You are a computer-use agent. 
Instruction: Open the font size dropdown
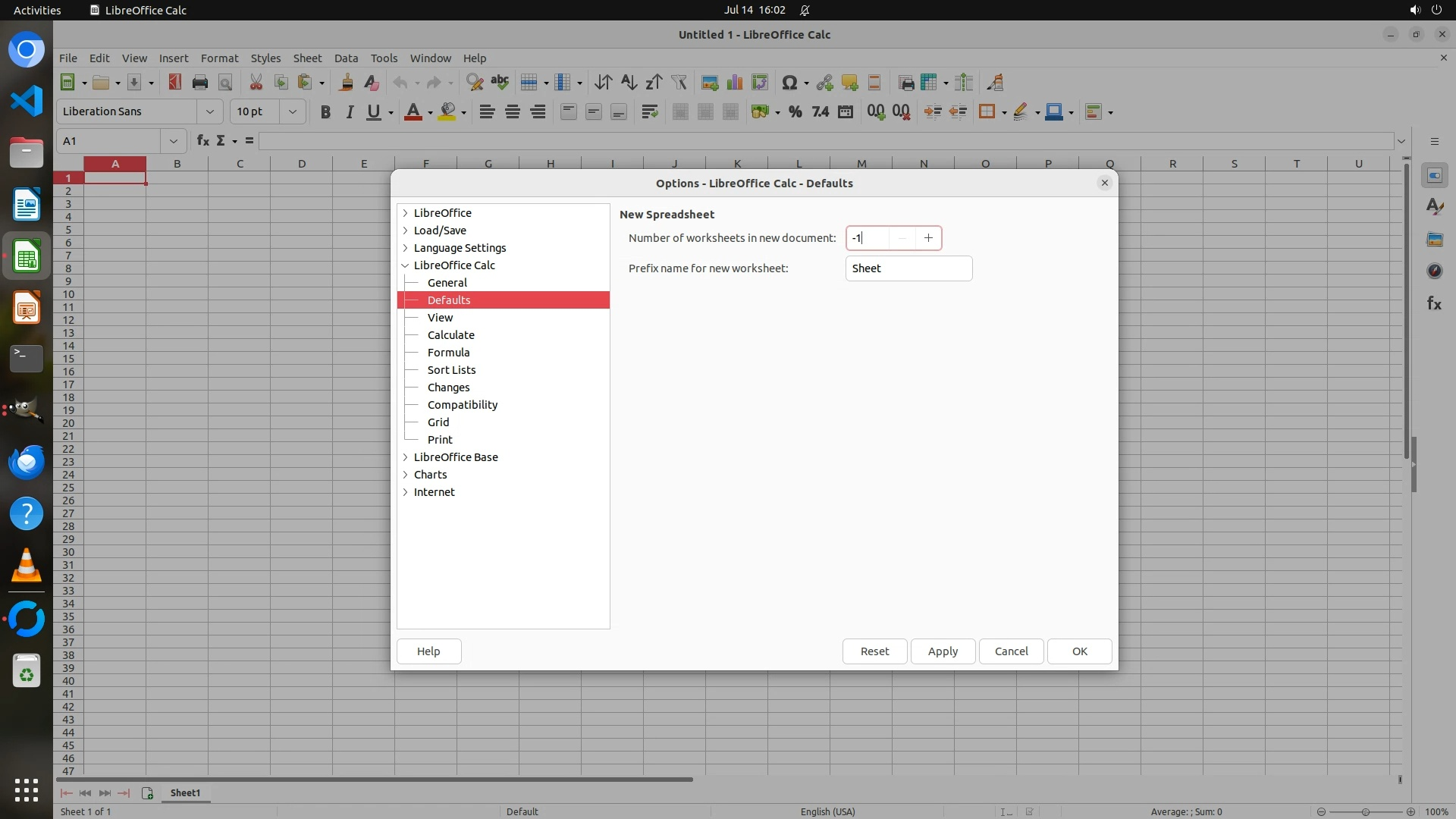click(292, 112)
